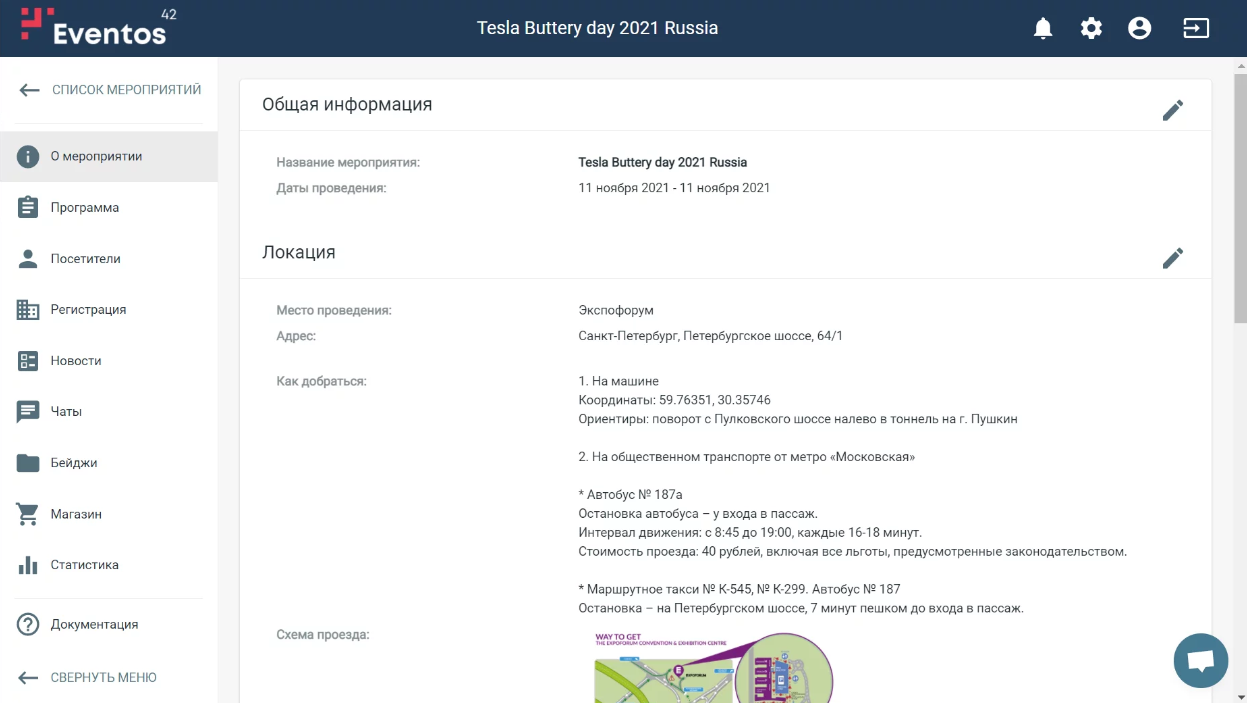The image size is (1247, 703).
Task: Click the logout exit icon
Action: [1196, 28]
